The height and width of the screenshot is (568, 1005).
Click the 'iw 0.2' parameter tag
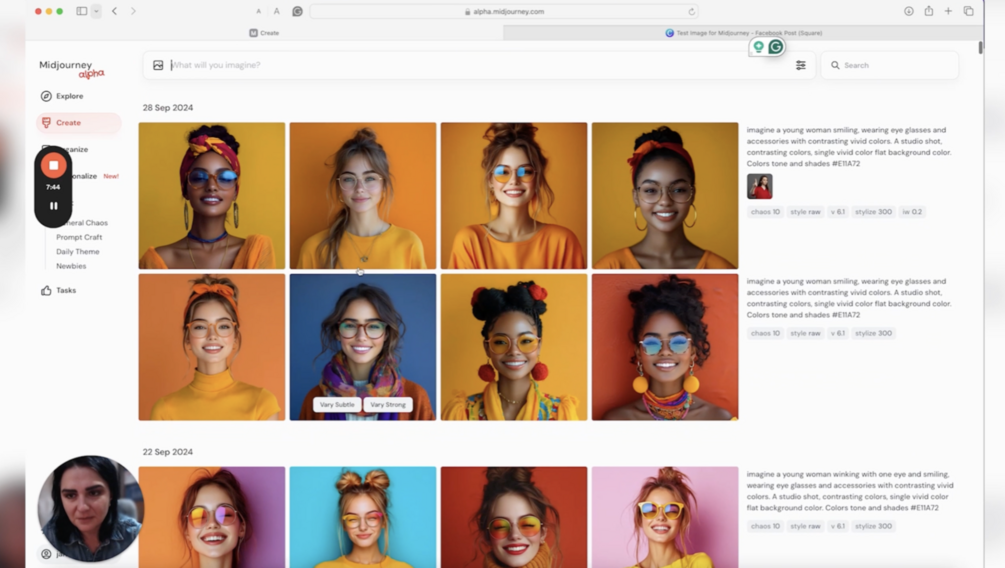tap(912, 212)
